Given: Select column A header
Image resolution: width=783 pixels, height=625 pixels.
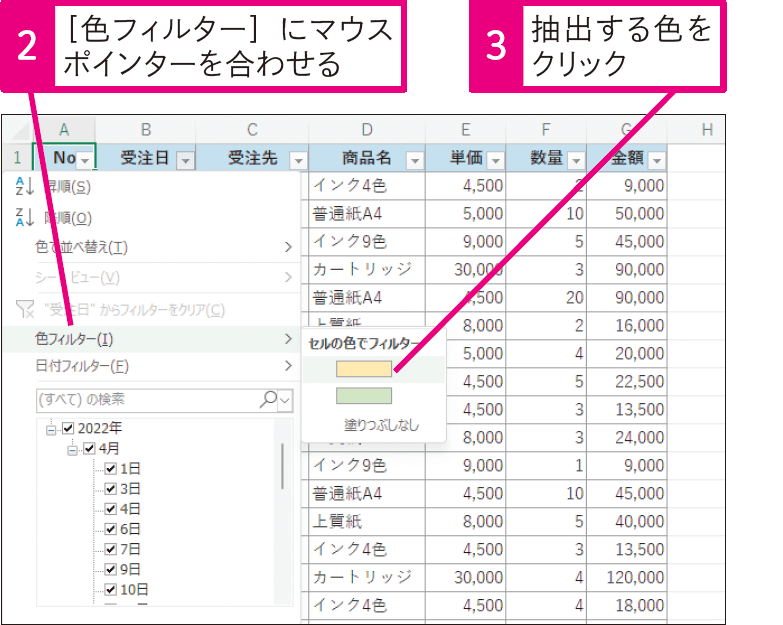Looking at the screenshot, I should tap(64, 130).
